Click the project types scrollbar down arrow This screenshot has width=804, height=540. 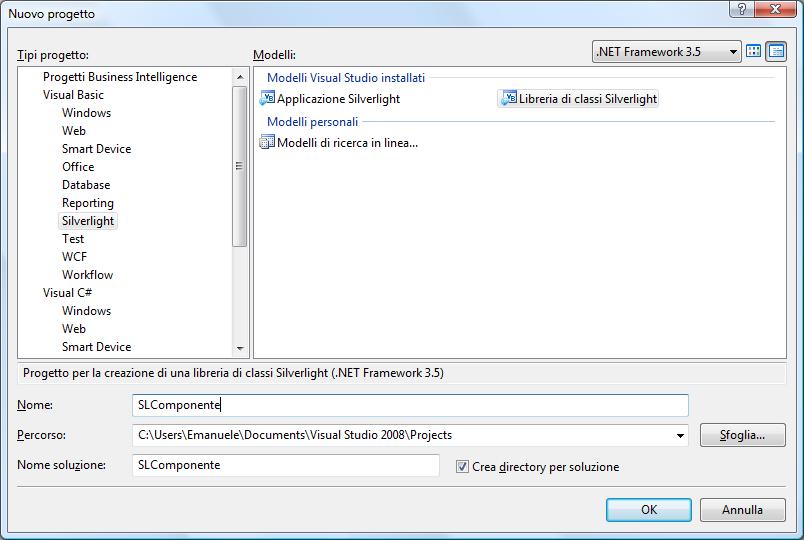239,348
